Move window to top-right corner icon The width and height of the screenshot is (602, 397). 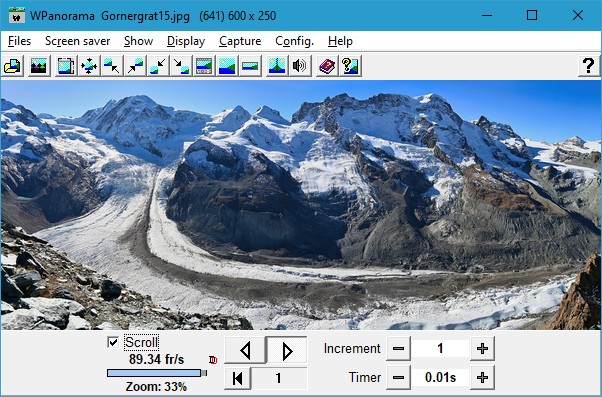click(x=135, y=66)
